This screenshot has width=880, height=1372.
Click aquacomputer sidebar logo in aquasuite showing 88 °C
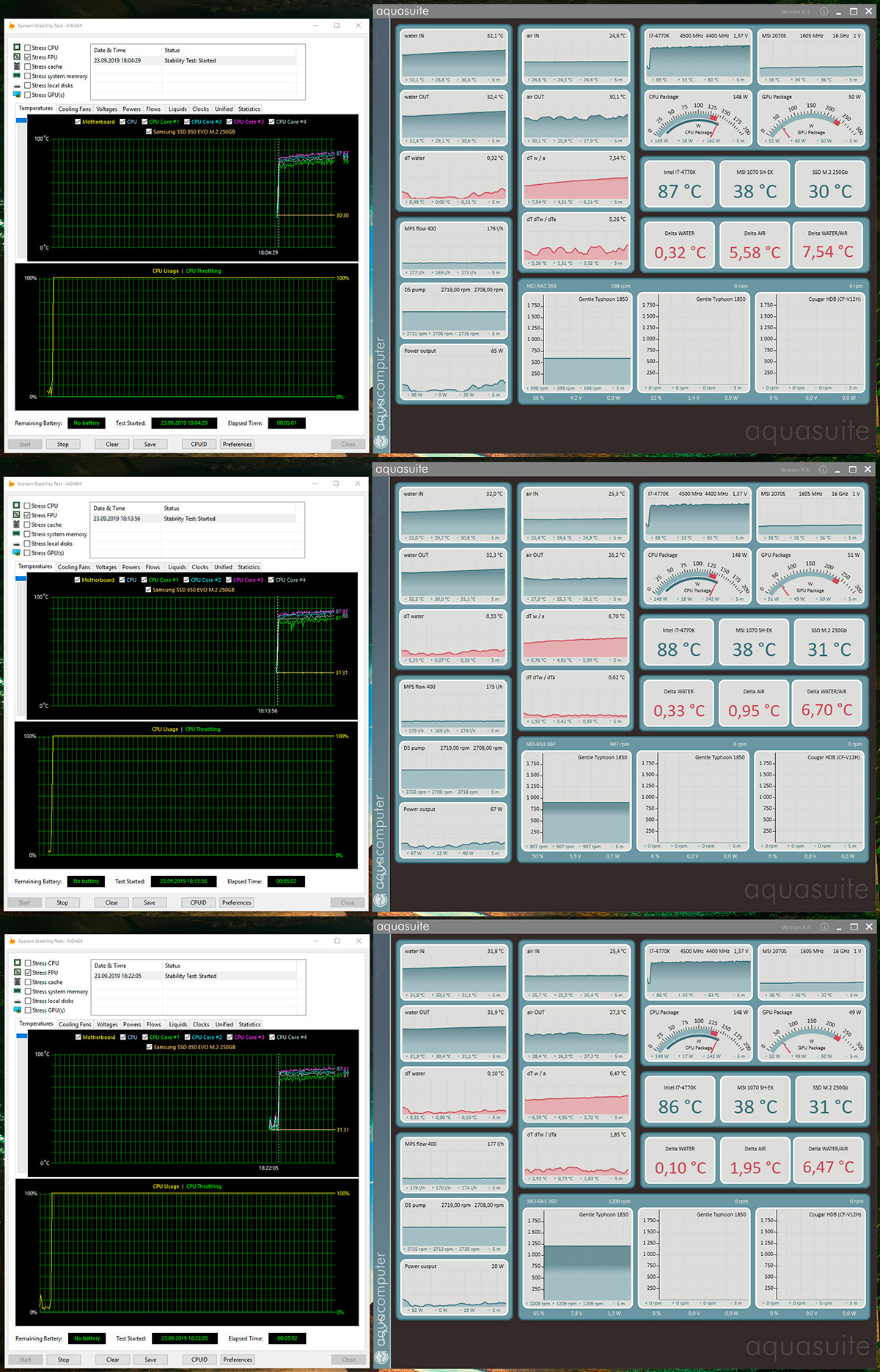380,852
